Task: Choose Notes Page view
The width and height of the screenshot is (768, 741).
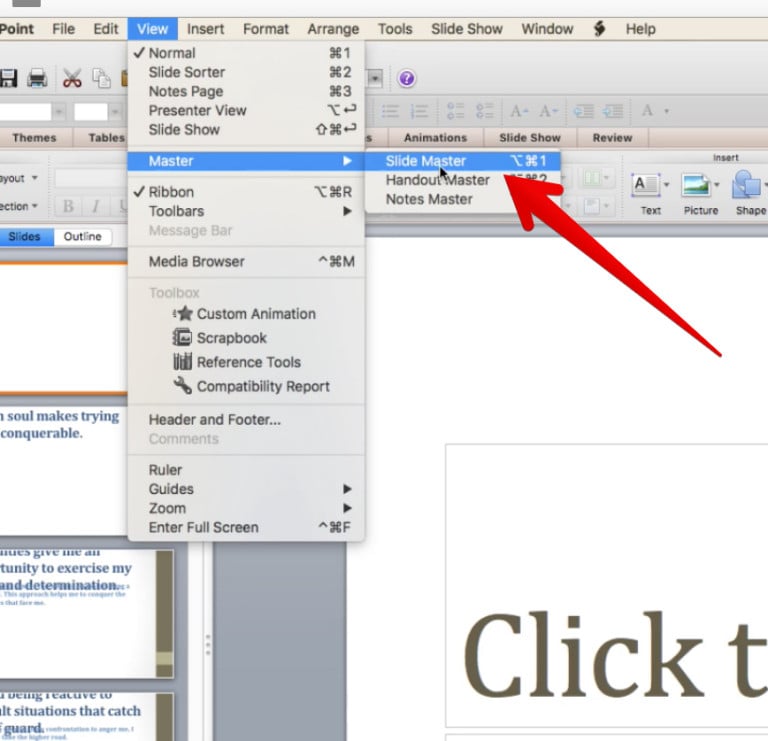Action: tap(246, 91)
